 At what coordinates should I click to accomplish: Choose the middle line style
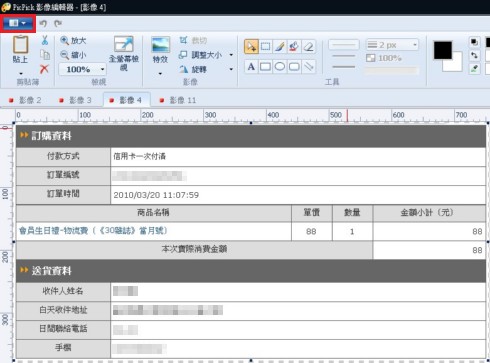tap(344, 56)
